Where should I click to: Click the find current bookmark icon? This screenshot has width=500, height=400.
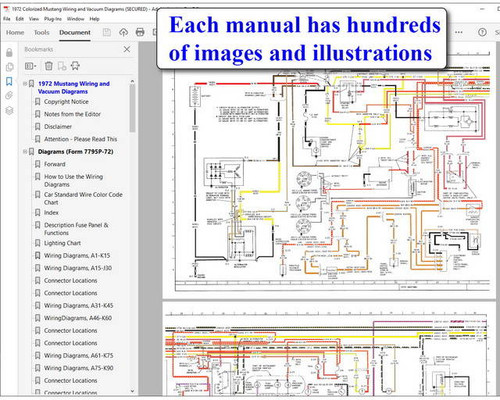click(x=75, y=66)
